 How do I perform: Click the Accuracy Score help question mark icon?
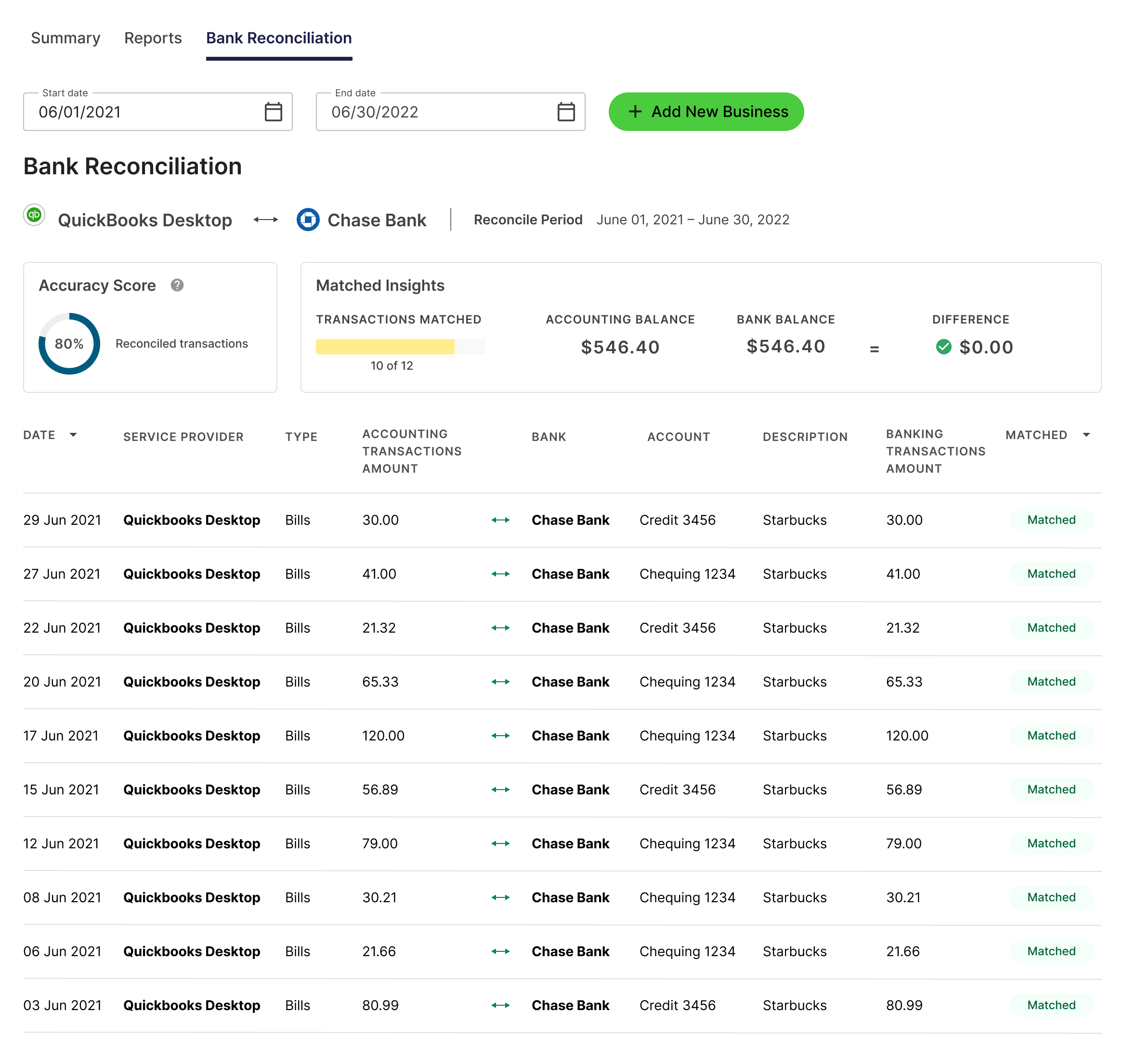pos(177,285)
